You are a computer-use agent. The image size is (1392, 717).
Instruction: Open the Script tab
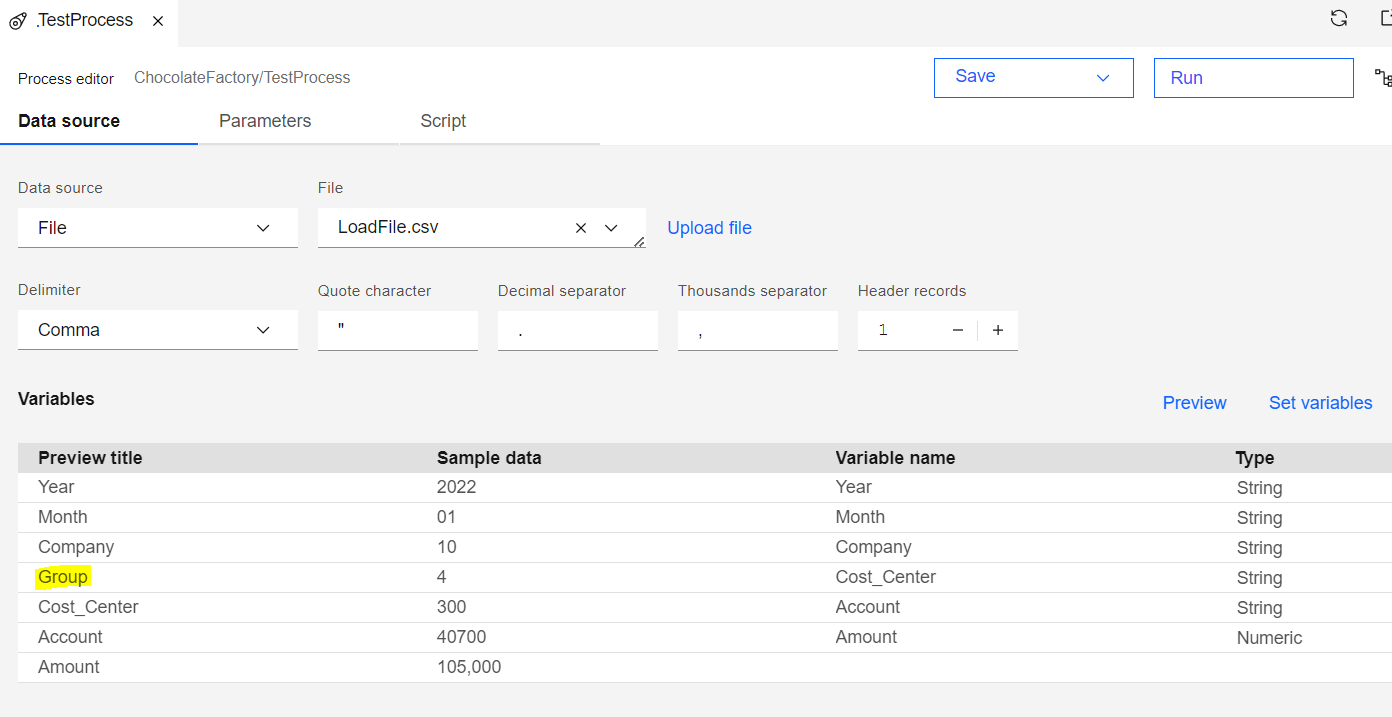tap(442, 121)
